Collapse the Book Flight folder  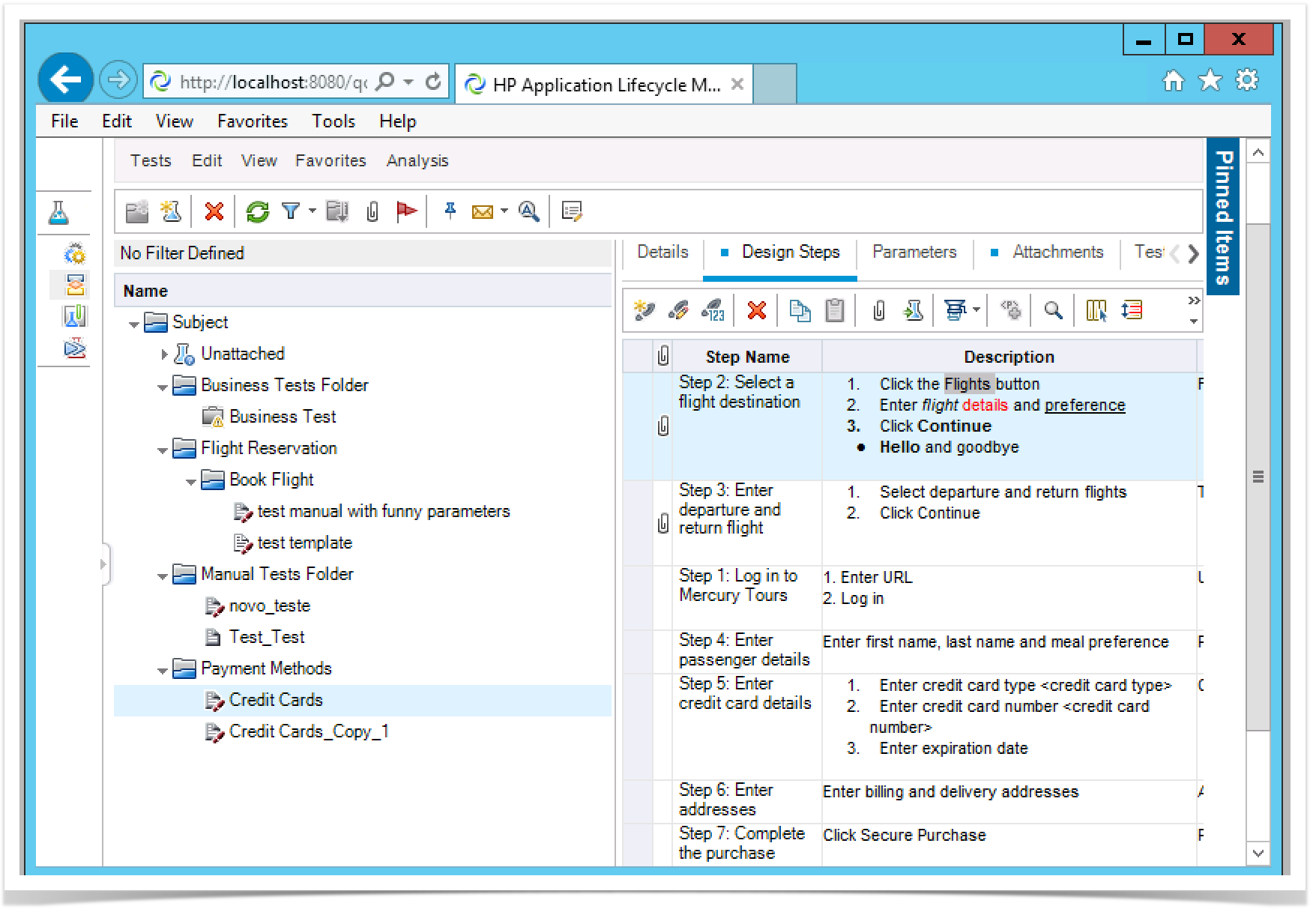(x=190, y=482)
